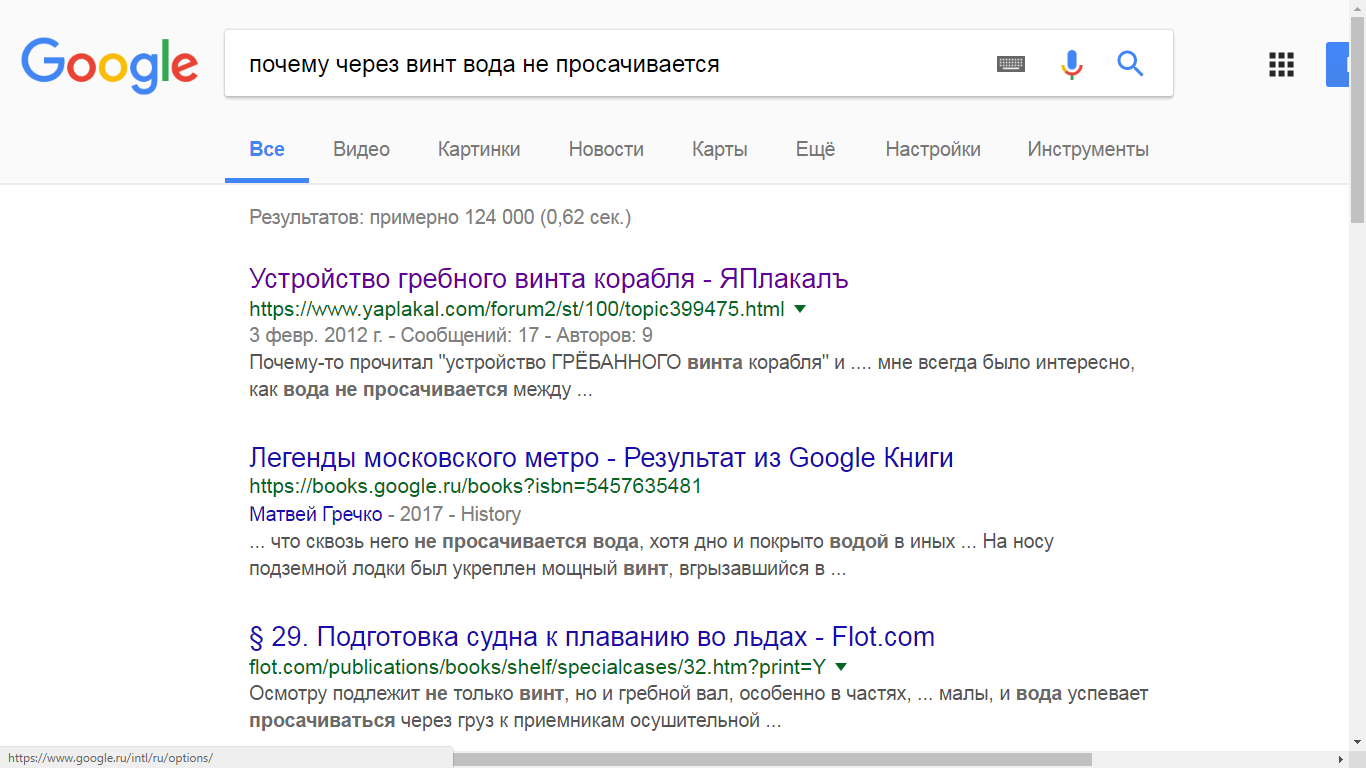This screenshot has height=768, width=1366.
Task: Open result Легенды московского метро
Action: (x=601, y=458)
